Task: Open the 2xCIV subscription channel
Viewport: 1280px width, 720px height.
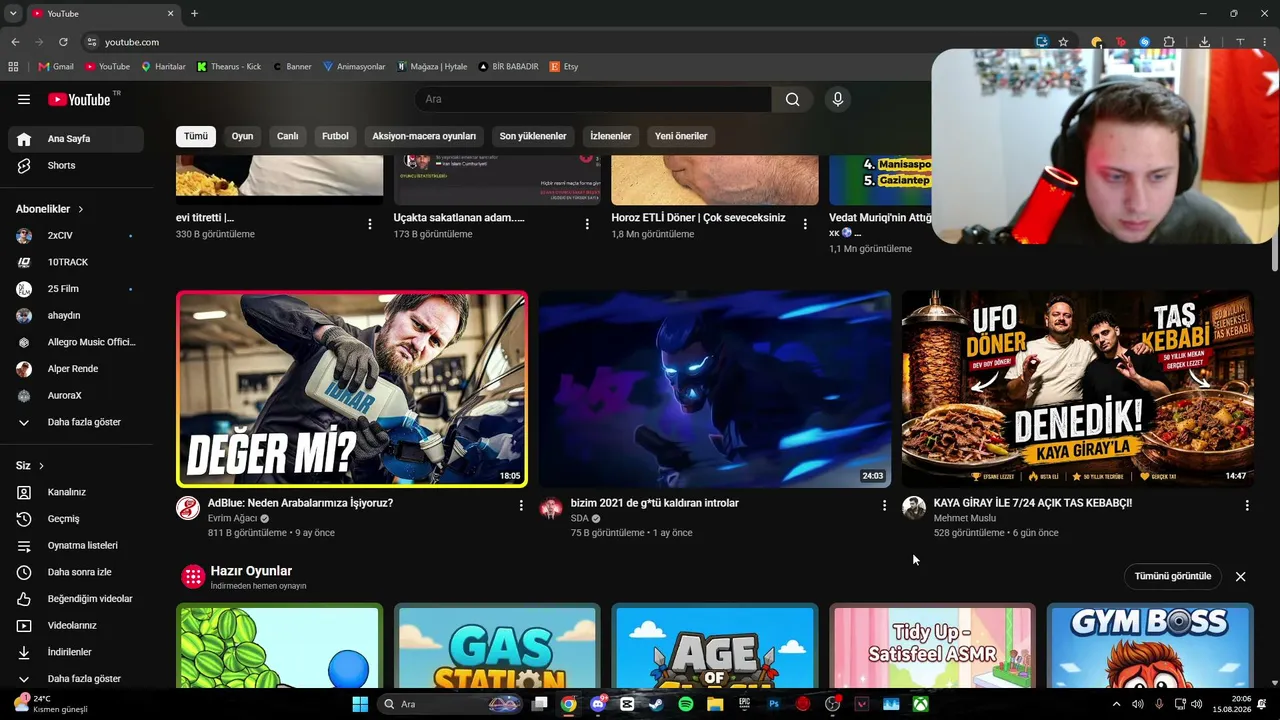Action: tap(76, 235)
